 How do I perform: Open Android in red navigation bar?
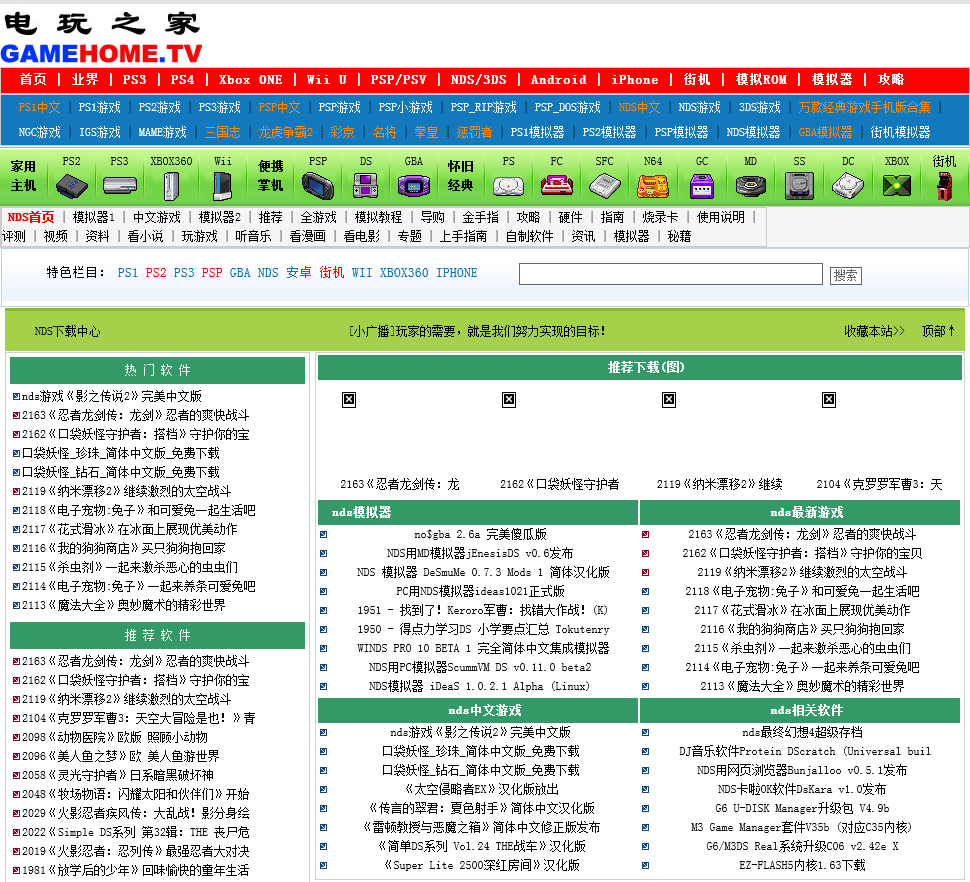pyautogui.click(x=559, y=80)
